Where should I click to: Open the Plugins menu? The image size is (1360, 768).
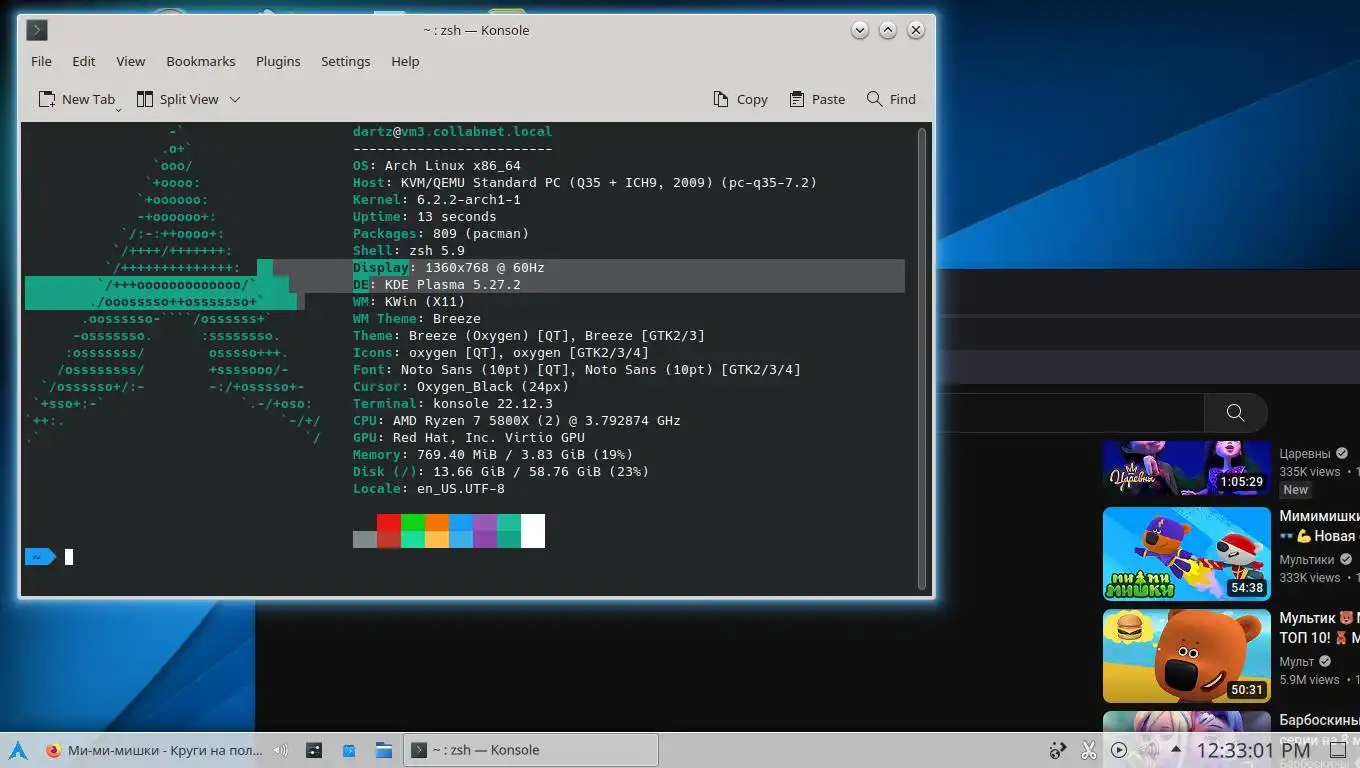pyautogui.click(x=278, y=61)
